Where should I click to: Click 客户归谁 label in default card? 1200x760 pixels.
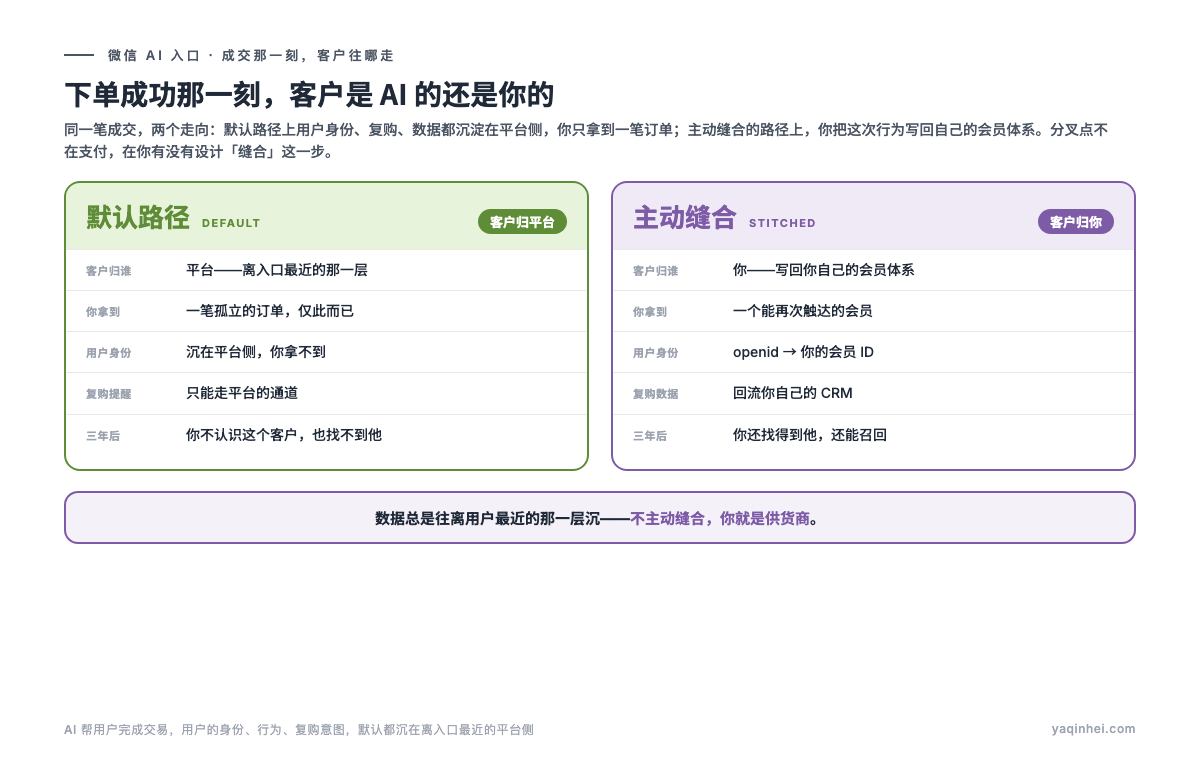[x=108, y=271]
